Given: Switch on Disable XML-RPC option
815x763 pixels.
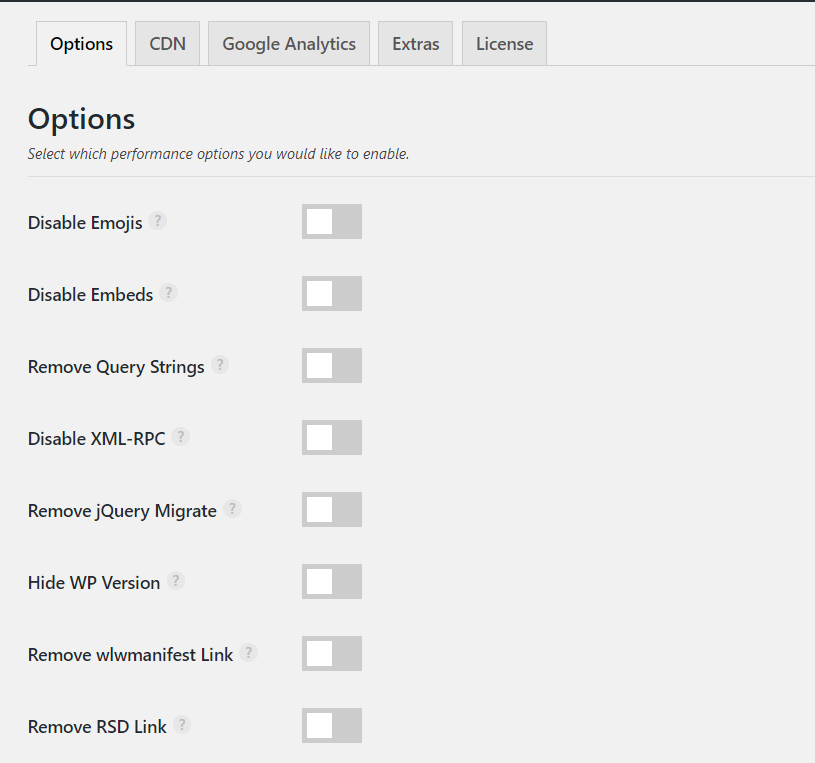Looking at the screenshot, I should (x=332, y=438).
